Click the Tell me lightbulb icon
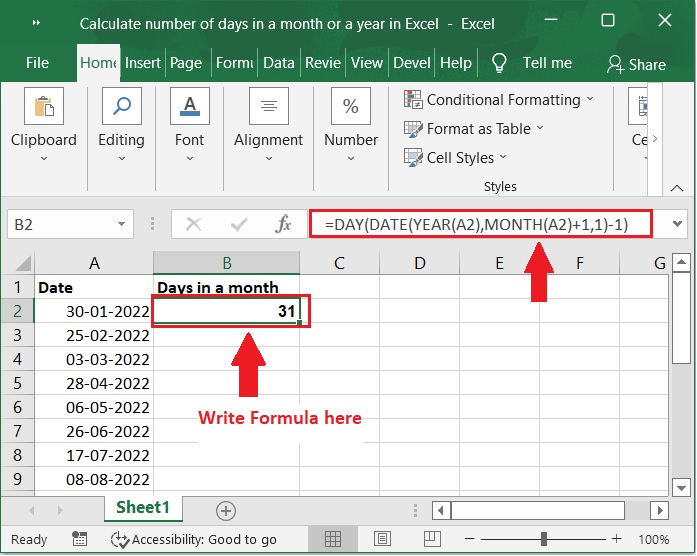Screen dimensions: 697x556 pos(500,63)
